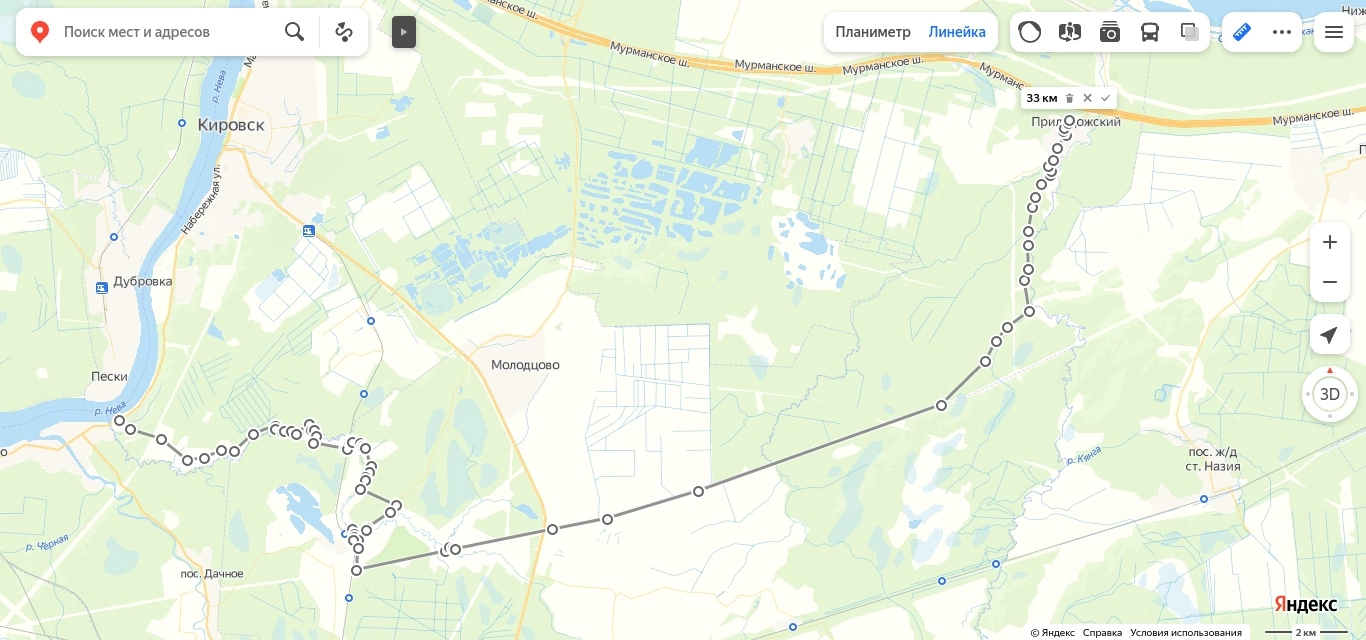This screenshot has width=1366, height=640.
Task: Switch map to 3D view
Action: pos(1330,394)
